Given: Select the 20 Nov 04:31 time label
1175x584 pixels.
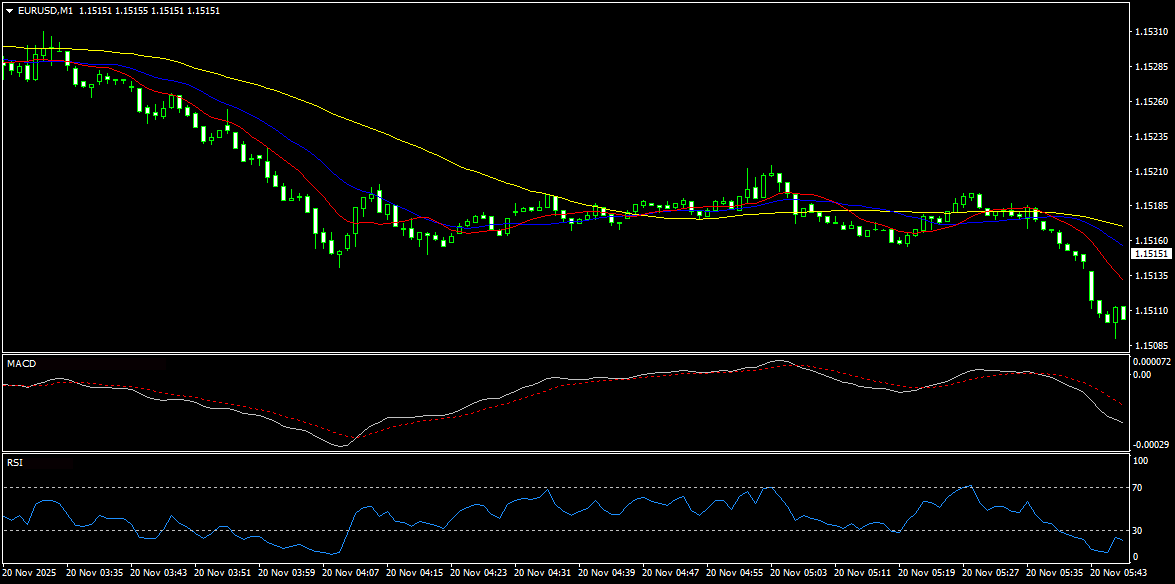Looking at the screenshot, I should click(547, 573).
